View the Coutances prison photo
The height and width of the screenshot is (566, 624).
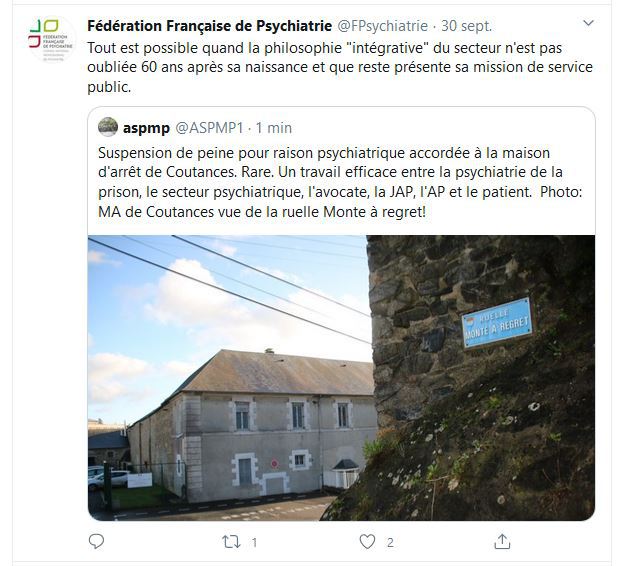point(341,378)
